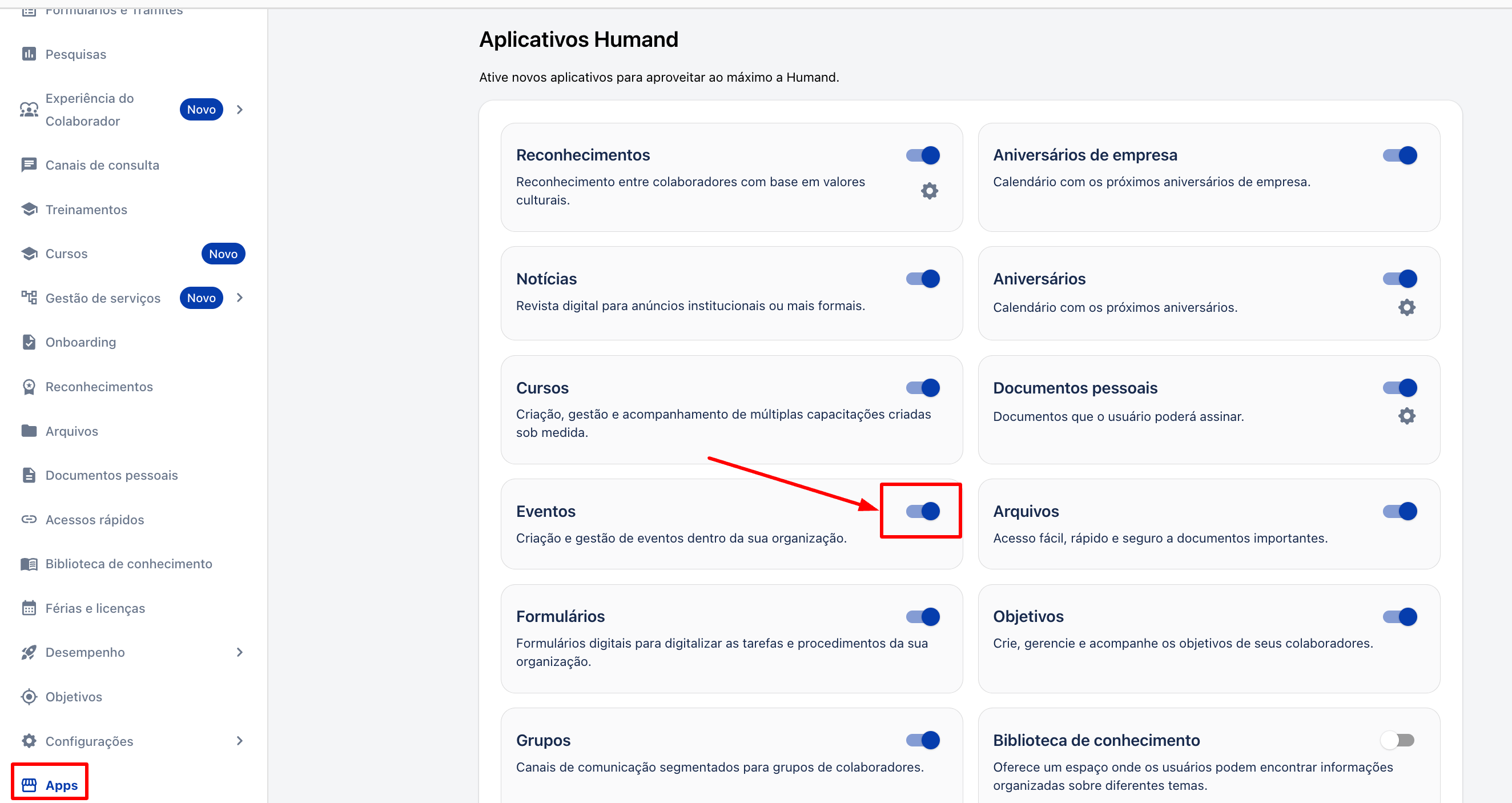The height and width of the screenshot is (803, 1512).
Task: Enable the Biblioteca de conhecimento switch
Action: [1398, 740]
